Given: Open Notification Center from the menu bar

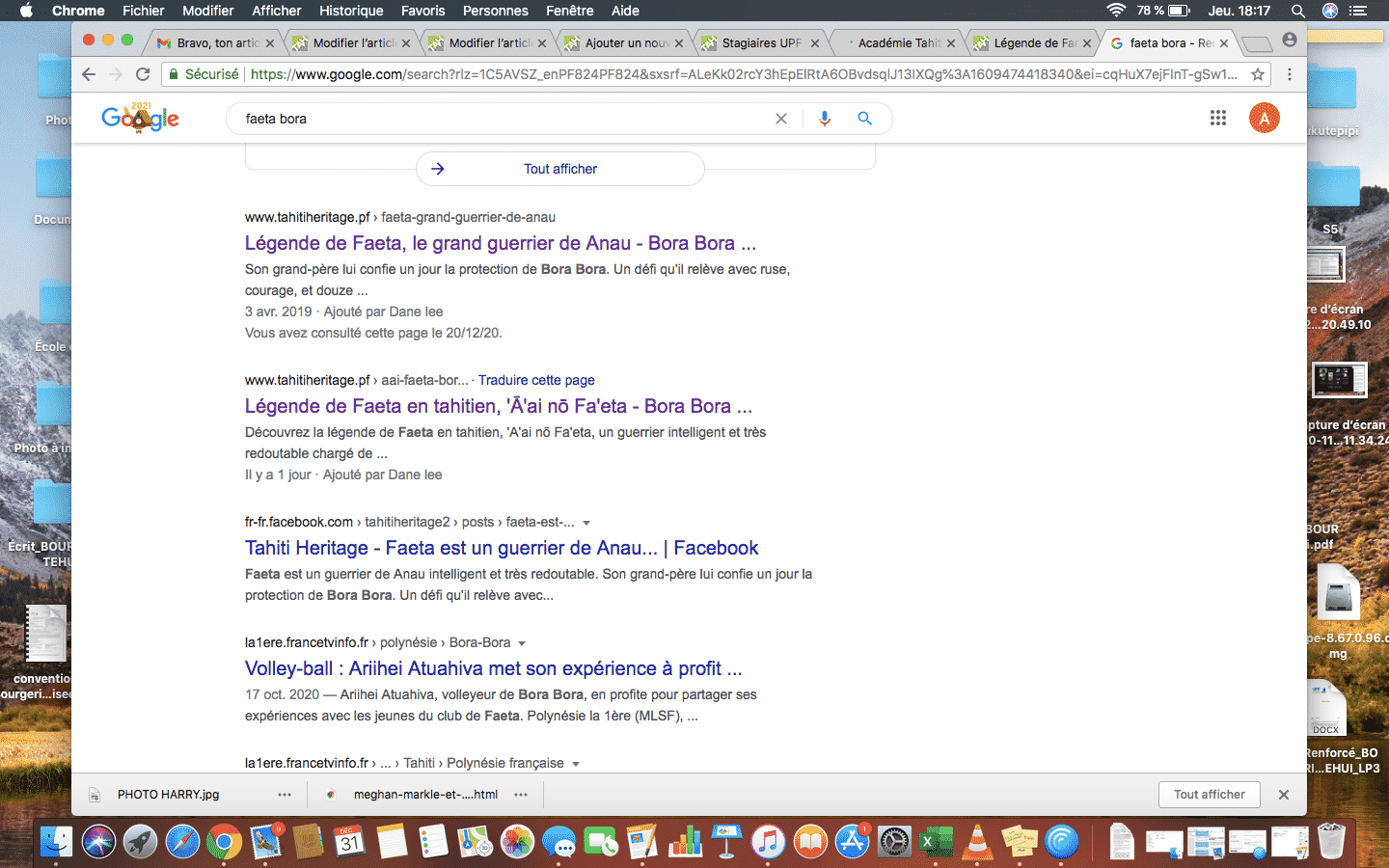Looking at the screenshot, I should [x=1359, y=11].
